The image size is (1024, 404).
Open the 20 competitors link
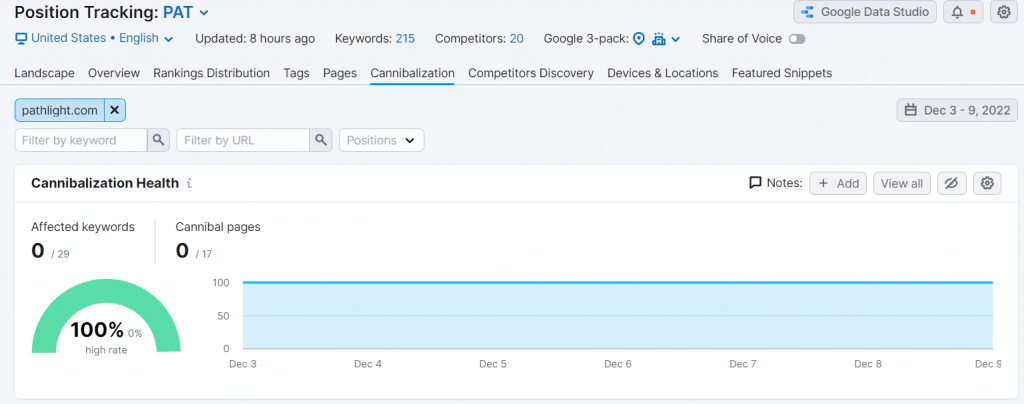[x=517, y=39]
